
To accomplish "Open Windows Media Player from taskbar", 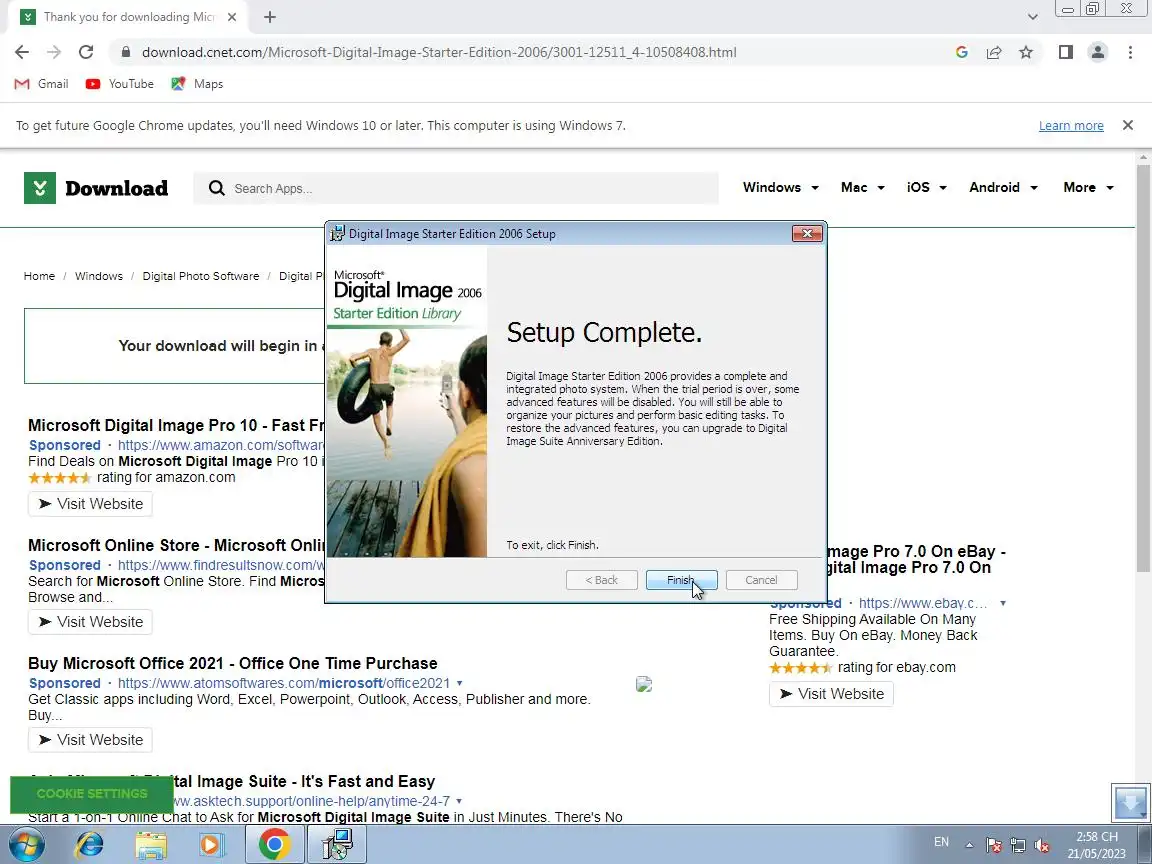I will (212, 845).
